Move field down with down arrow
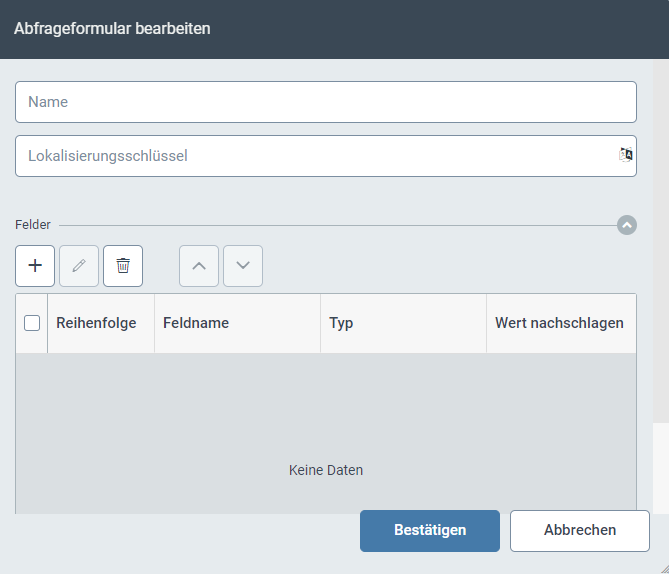 [243, 266]
